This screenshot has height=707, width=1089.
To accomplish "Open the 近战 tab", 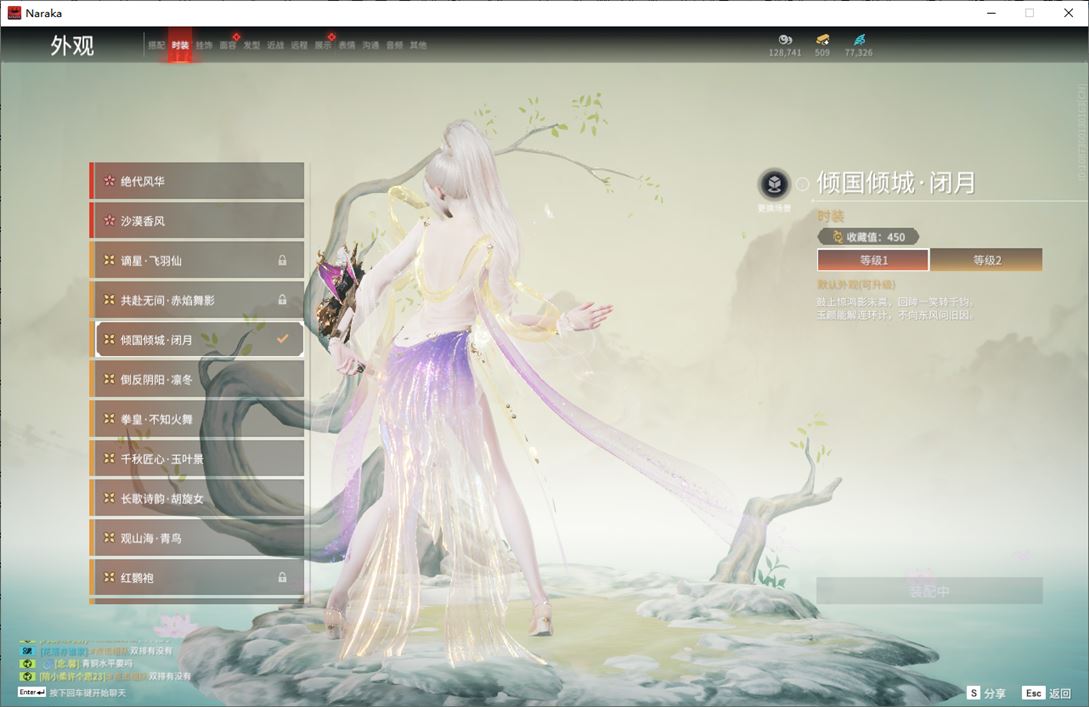I will (x=276, y=45).
